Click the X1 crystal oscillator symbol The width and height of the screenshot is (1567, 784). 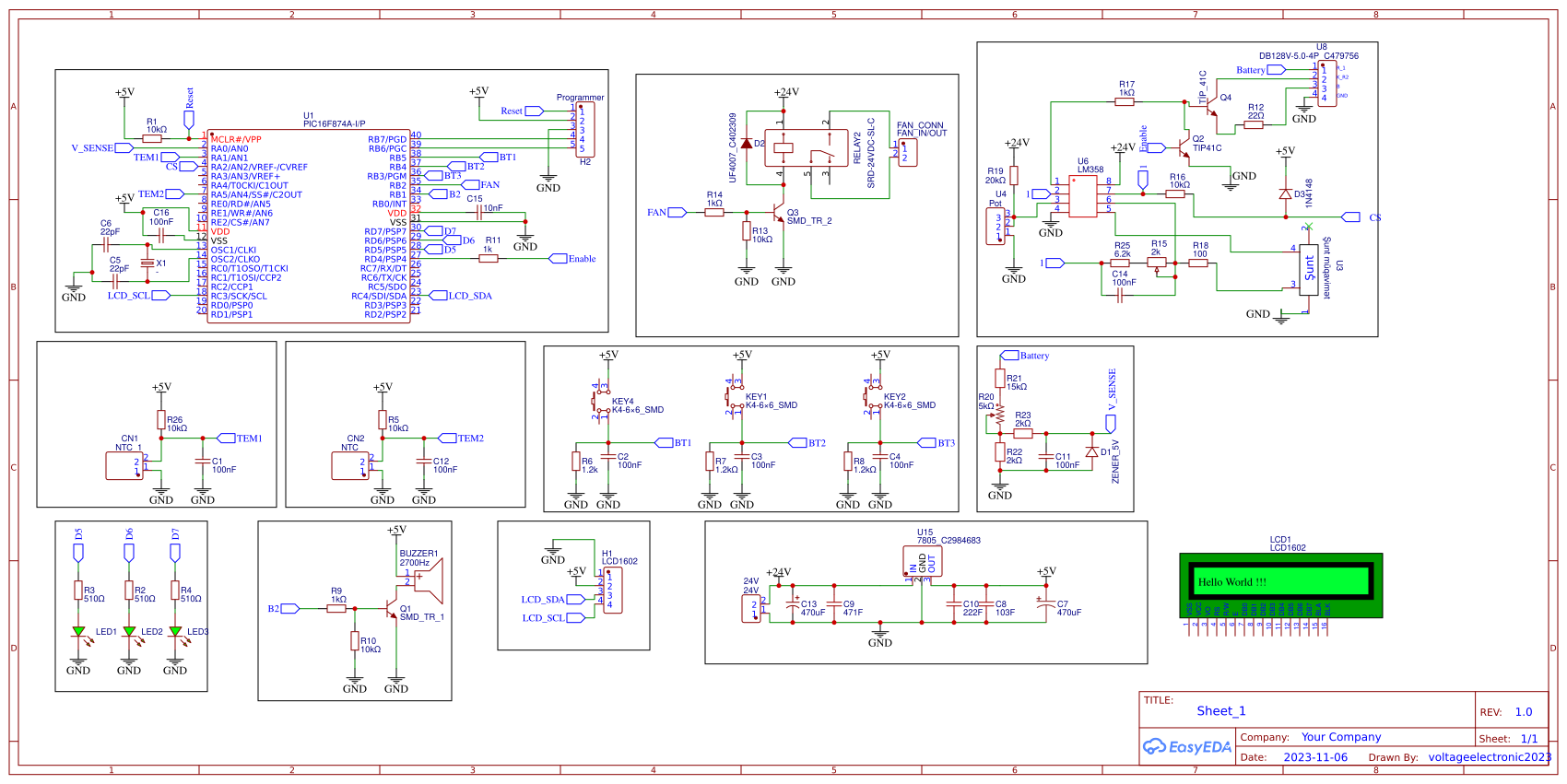click(x=147, y=263)
